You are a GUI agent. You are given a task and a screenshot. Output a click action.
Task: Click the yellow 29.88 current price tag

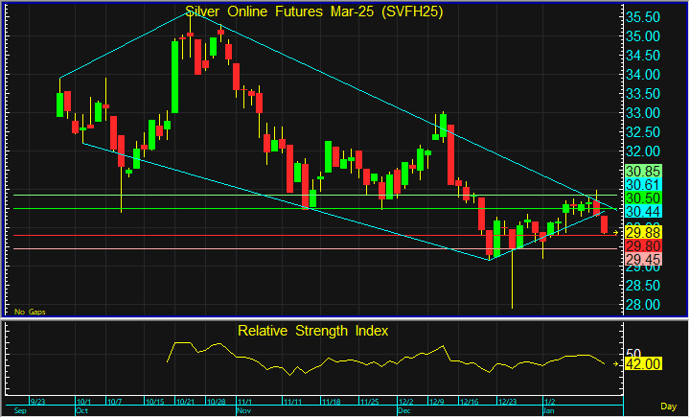643,233
